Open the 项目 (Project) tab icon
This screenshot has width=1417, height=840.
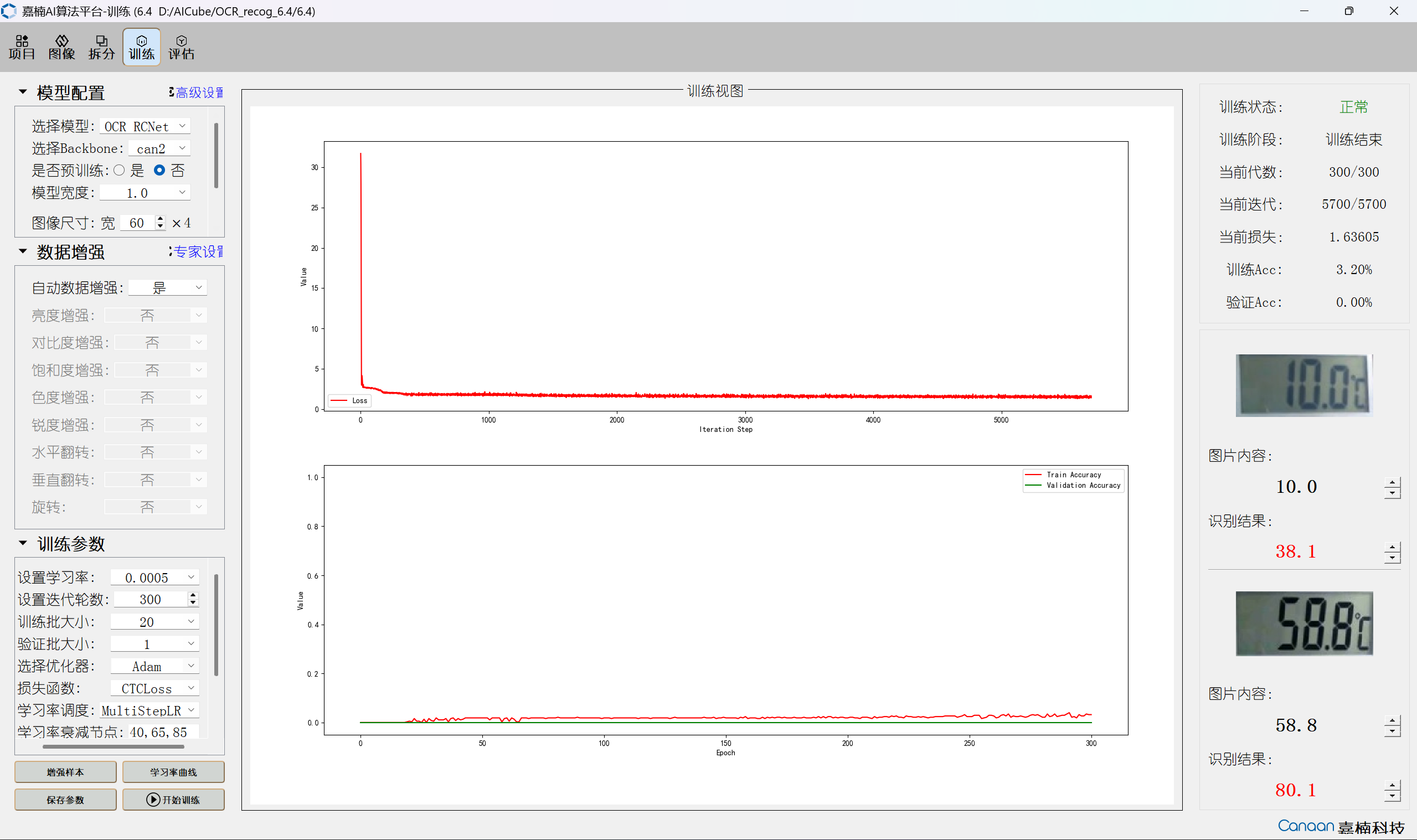22,47
